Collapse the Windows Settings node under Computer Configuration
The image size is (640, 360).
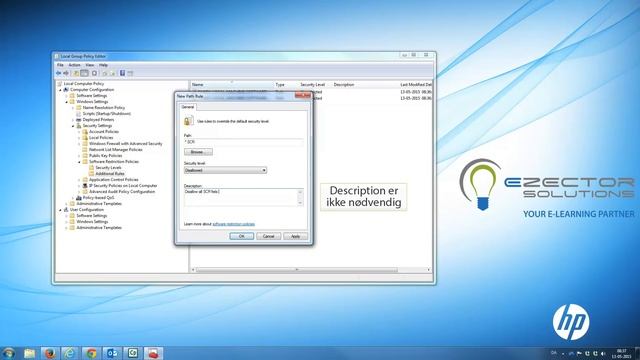[x=67, y=102]
